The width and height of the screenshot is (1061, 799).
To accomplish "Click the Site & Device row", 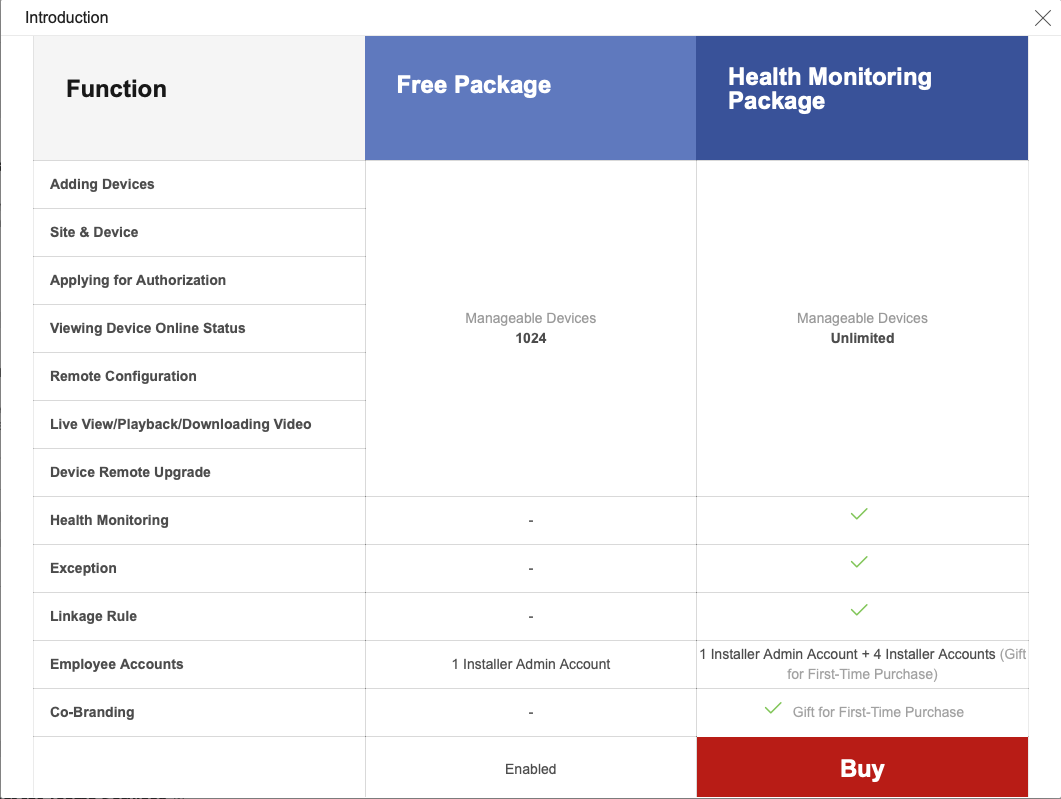I will click(94, 232).
